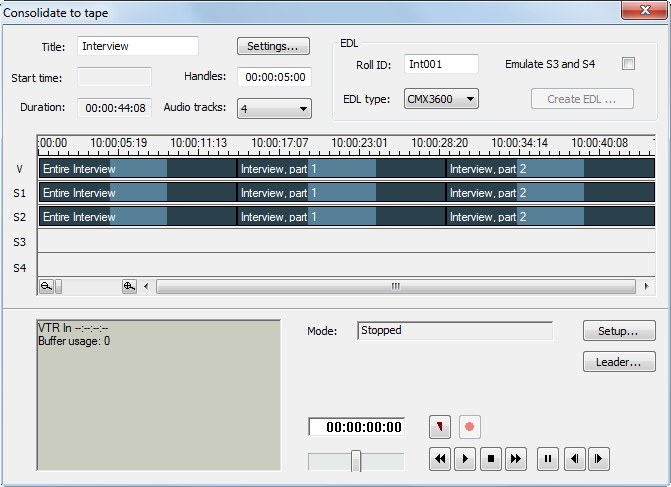Click the shuttle speed slider handle
The image size is (671, 487).
[356, 460]
